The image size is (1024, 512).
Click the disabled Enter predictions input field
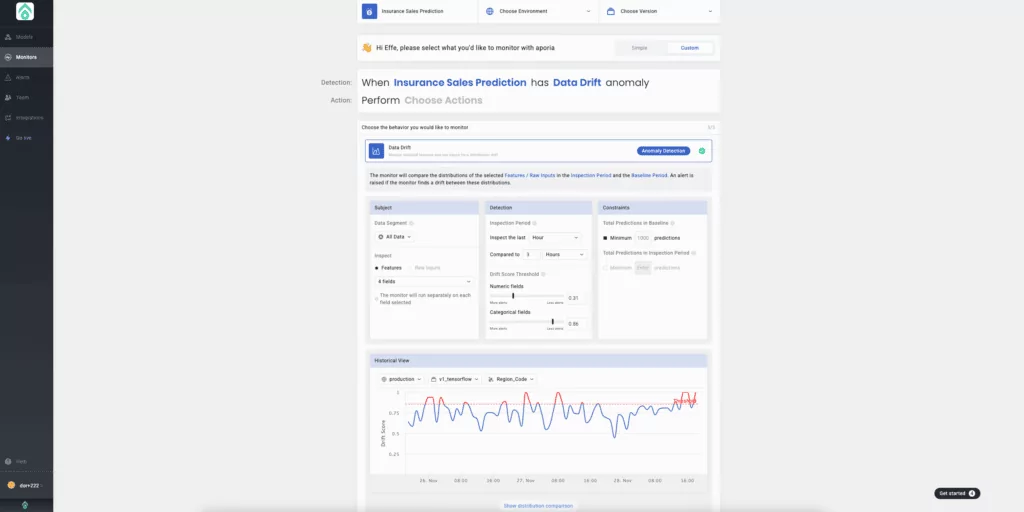(x=643, y=268)
